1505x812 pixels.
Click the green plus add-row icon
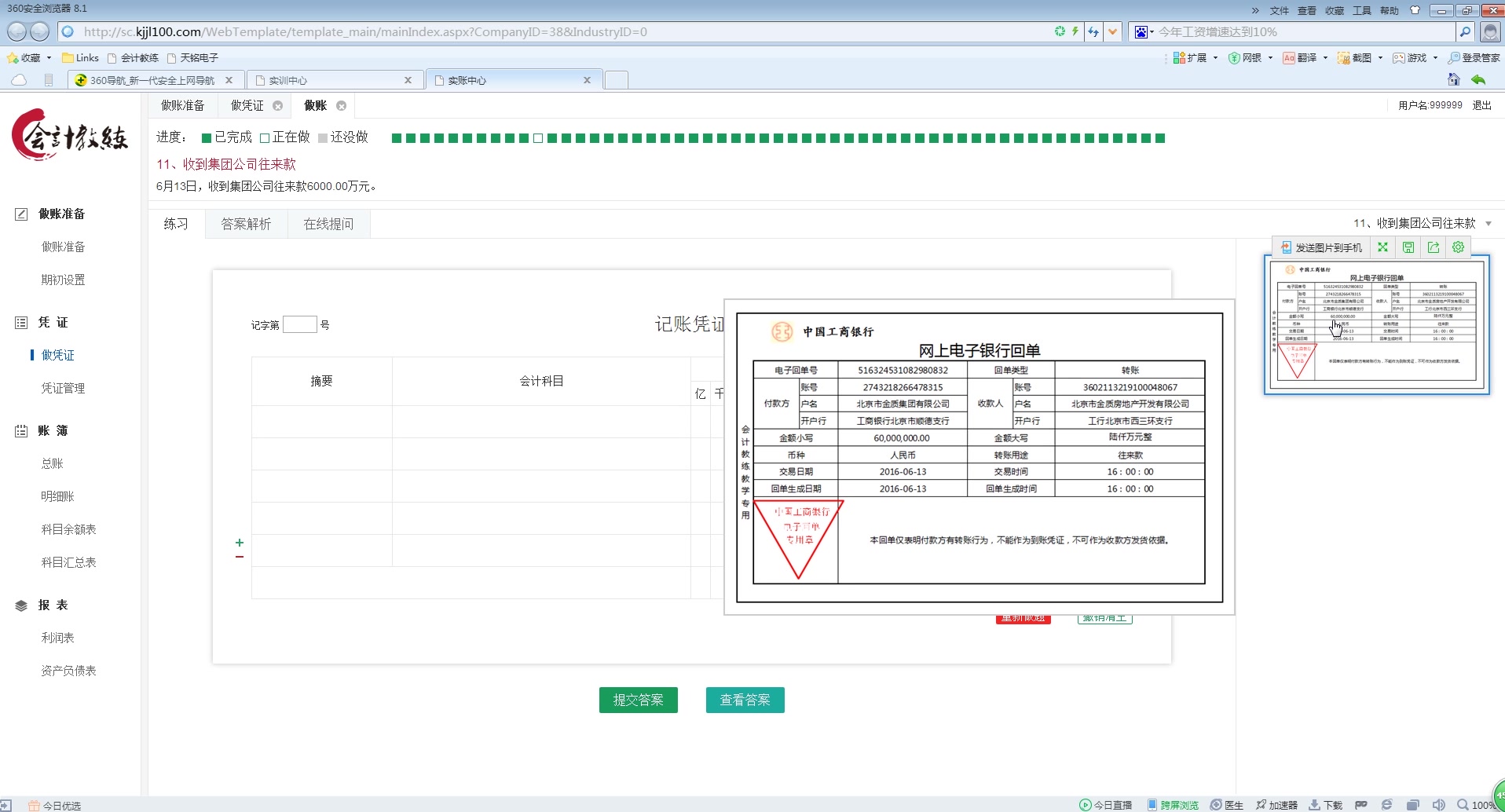pyautogui.click(x=240, y=543)
